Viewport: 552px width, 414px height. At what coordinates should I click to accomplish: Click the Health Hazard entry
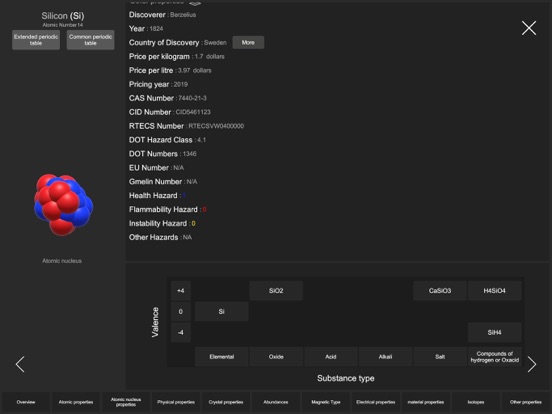[157, 196]
